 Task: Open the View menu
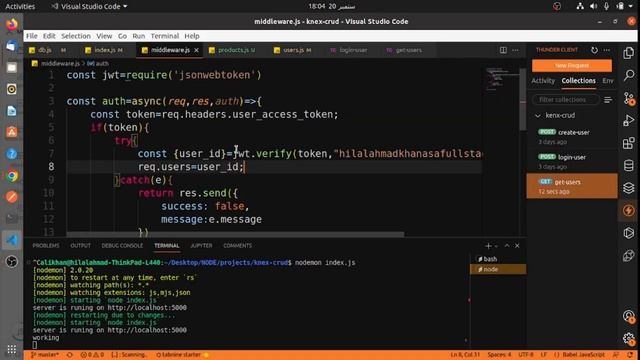point(104,36)
